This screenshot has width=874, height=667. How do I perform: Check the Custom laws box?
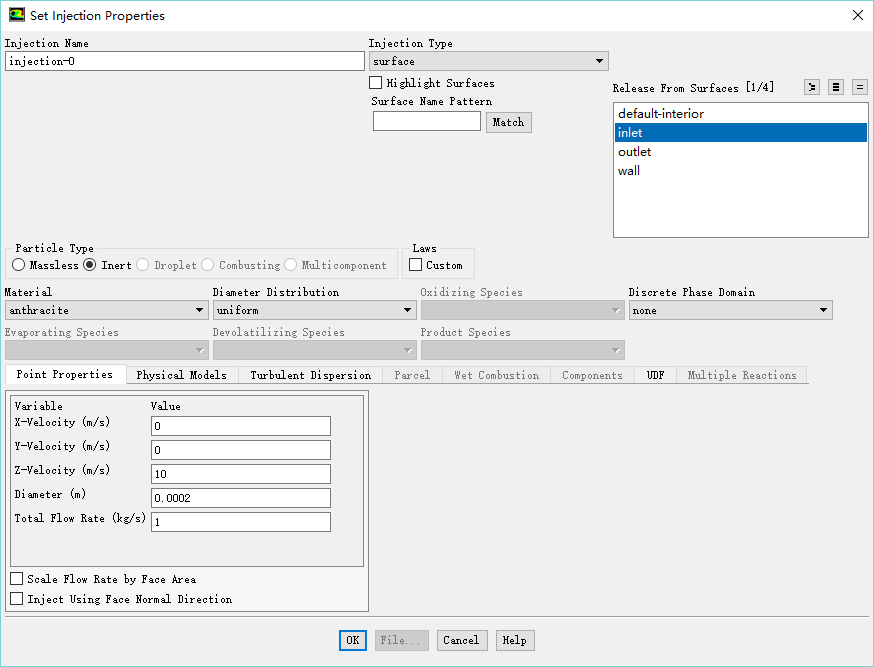pos(416,265)
